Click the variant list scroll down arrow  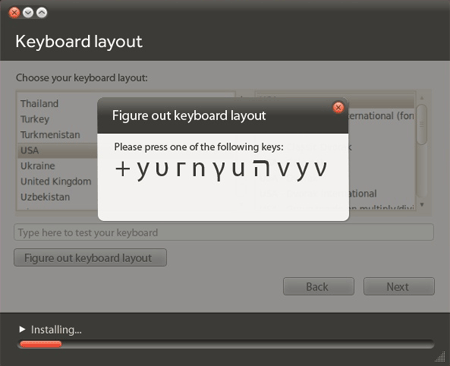[x=422, y=204]
